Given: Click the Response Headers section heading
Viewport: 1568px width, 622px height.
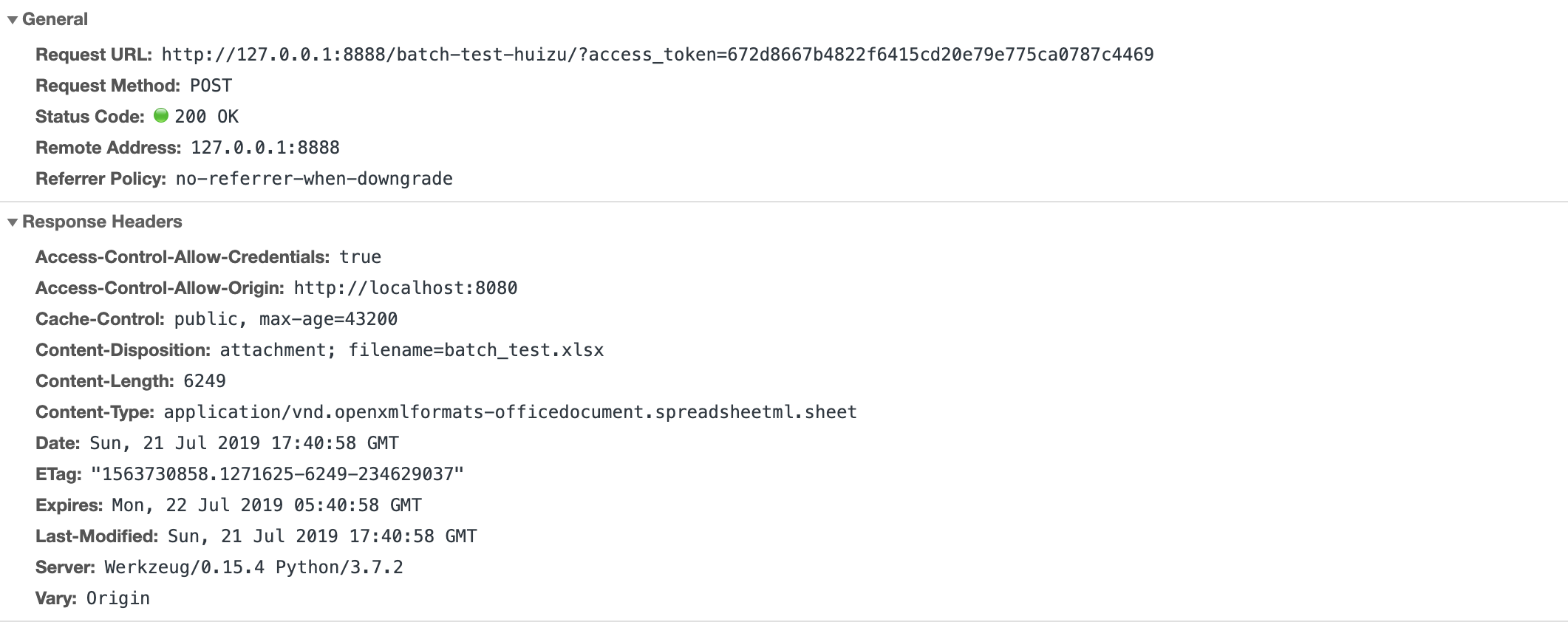Looking at the screenshot, I should pyautogui.click(x=102, y=222).
